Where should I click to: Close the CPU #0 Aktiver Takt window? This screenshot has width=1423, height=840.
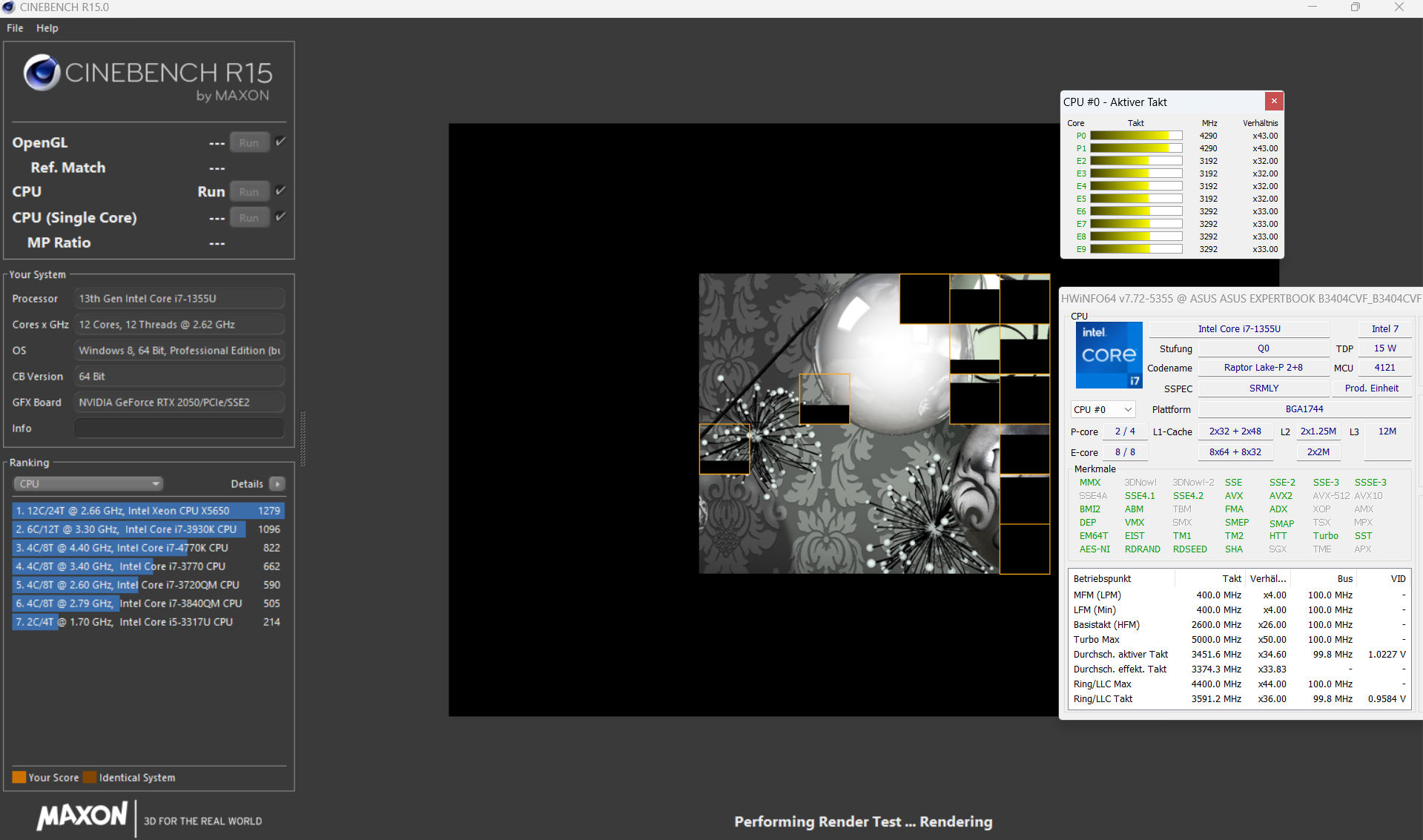point(1273,102)
